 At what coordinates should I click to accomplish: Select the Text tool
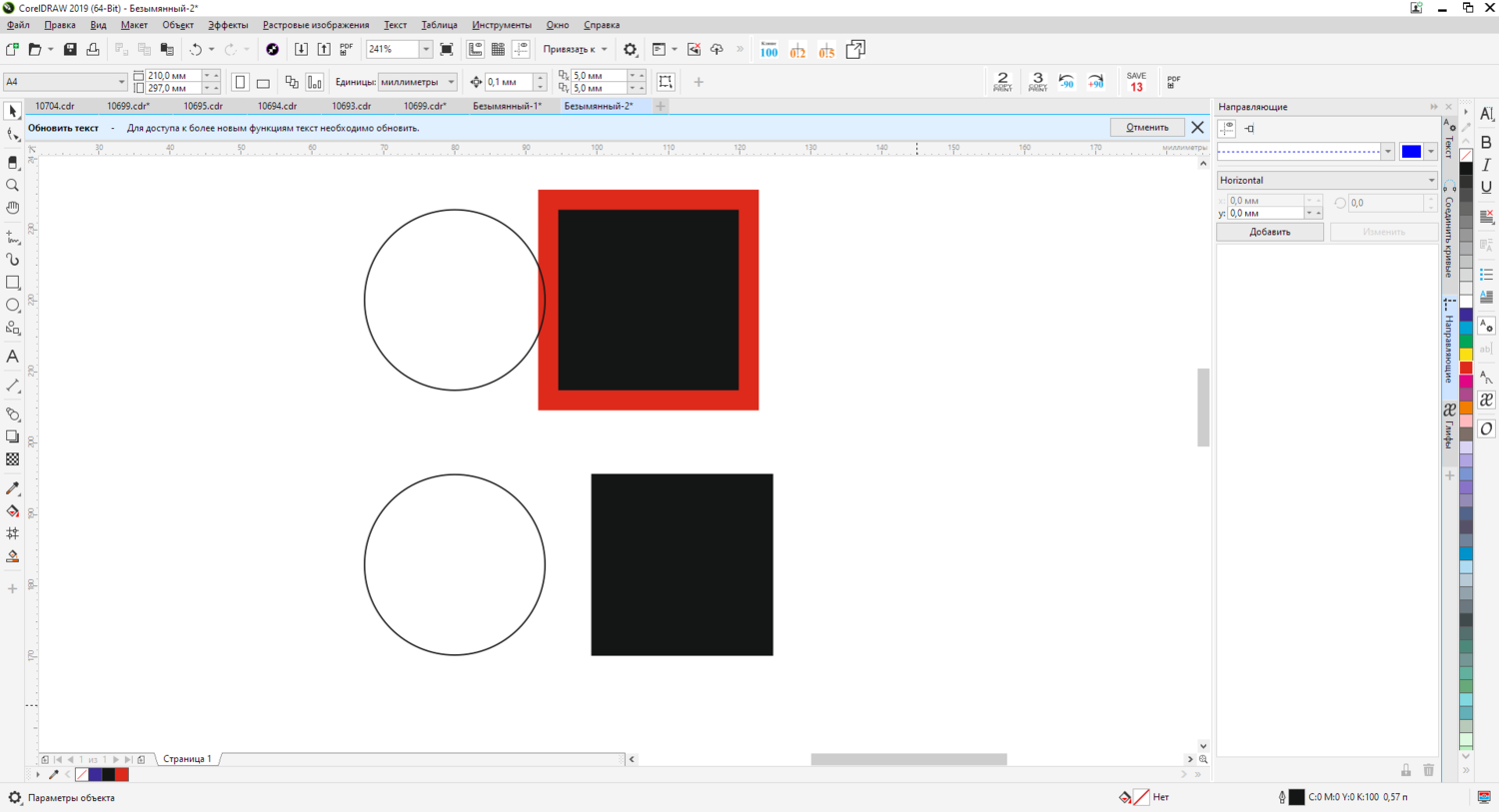(x=12, y=357)
